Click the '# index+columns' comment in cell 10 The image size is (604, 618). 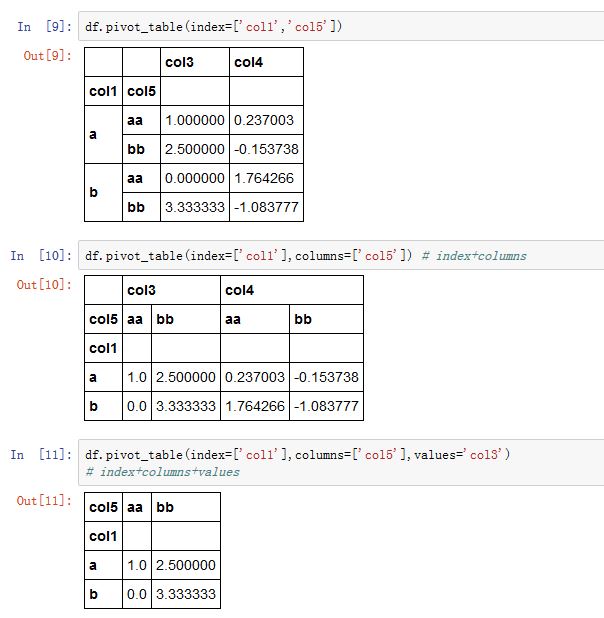coord(474,256)
